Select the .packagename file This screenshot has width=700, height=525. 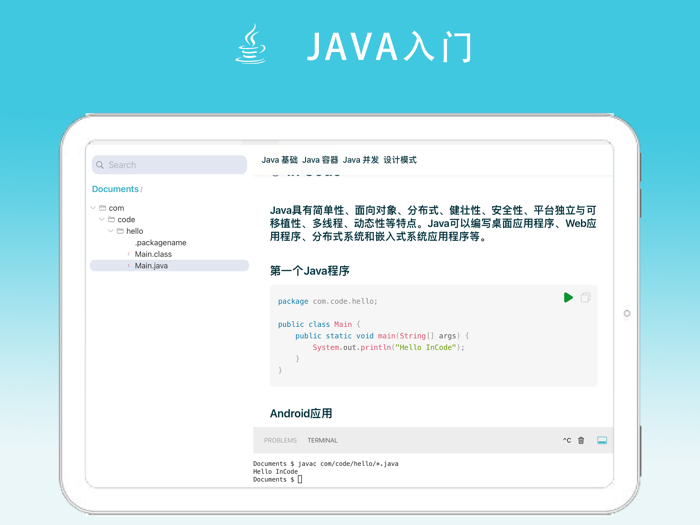point(161,242)
